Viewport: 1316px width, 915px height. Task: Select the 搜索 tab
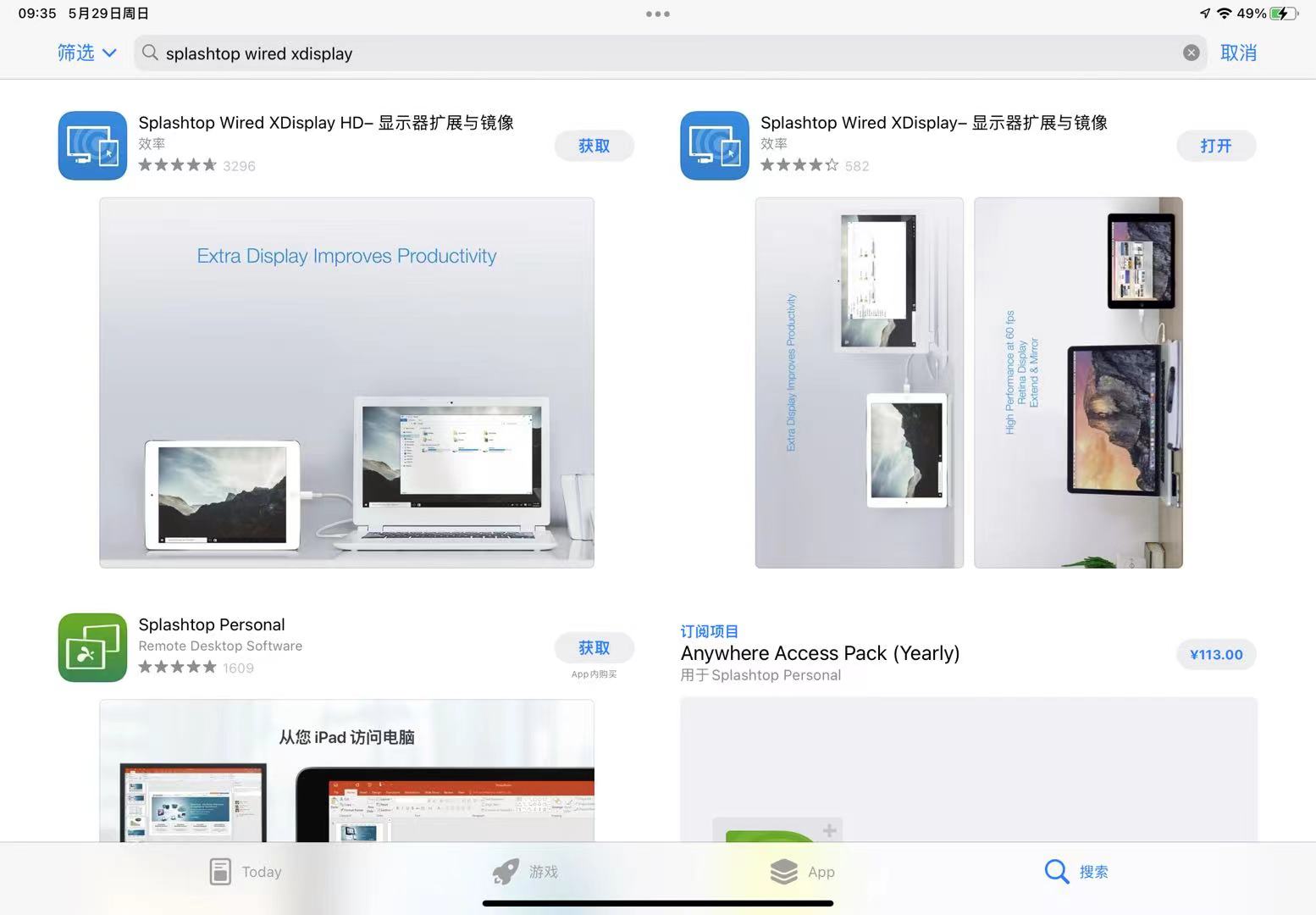(x=1076, y=872)
